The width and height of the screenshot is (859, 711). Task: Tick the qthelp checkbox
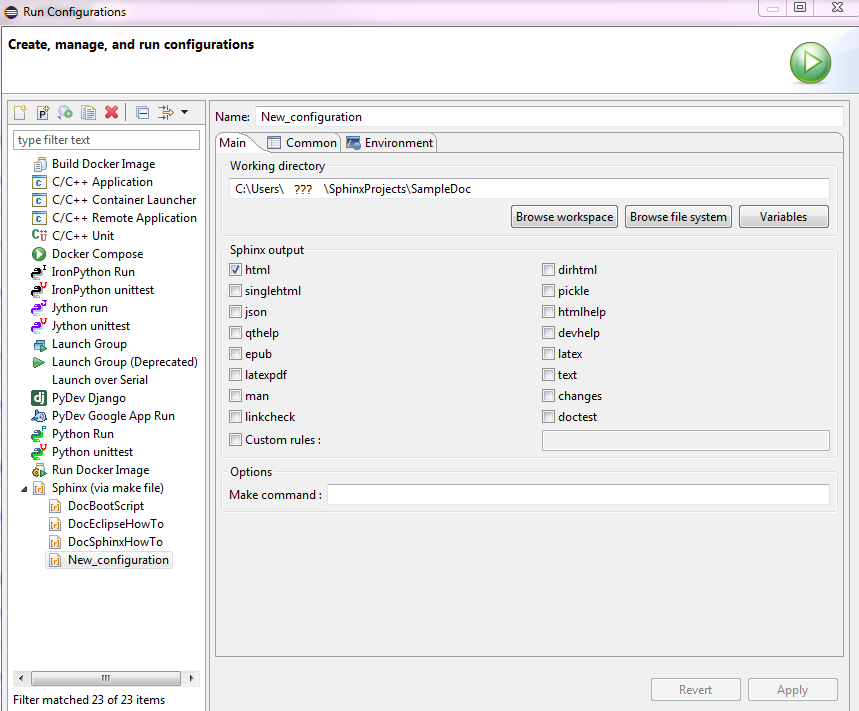(x=236, y=332)
